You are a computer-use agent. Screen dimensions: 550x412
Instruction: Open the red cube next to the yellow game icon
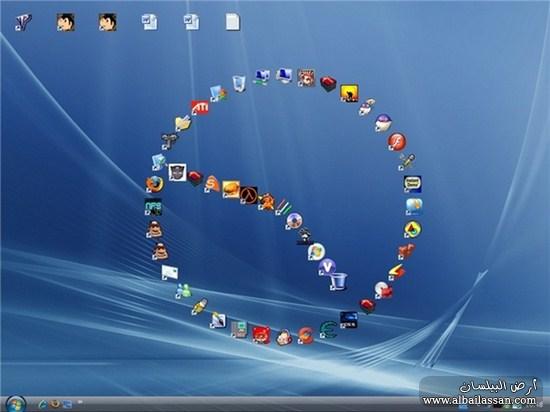click(x=328, y=84)
